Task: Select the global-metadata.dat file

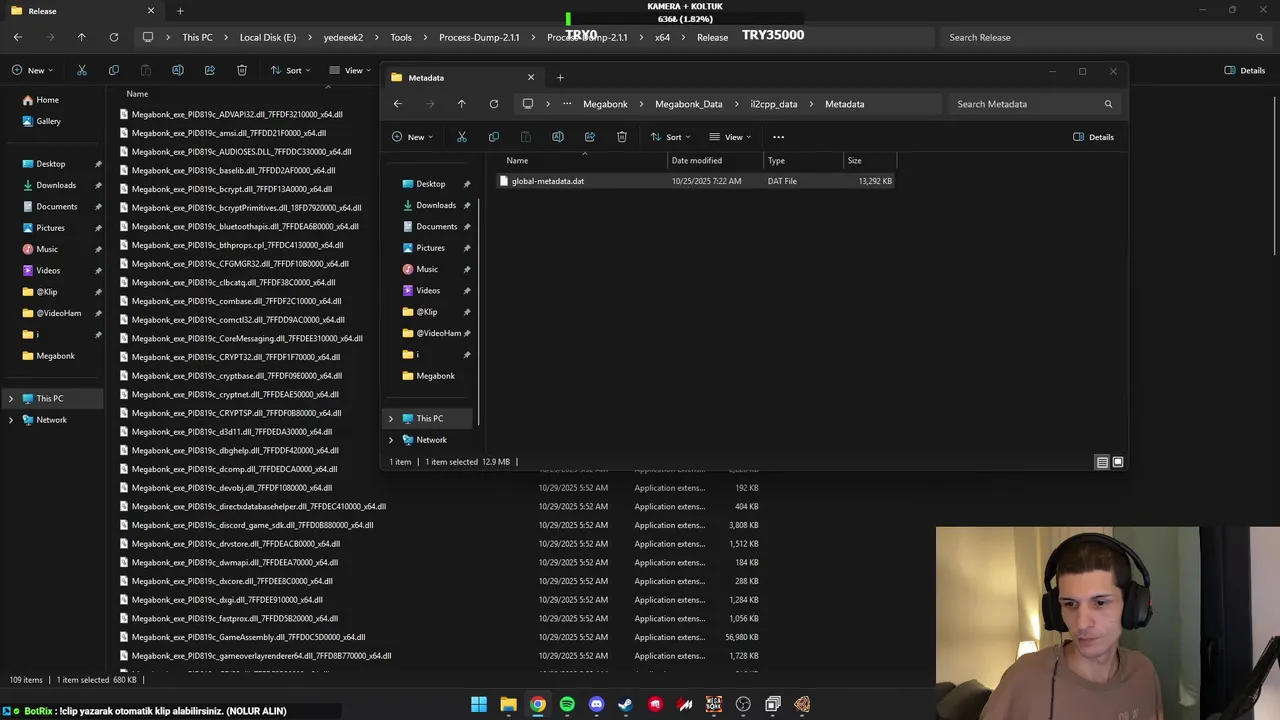Action: point(697,181)
